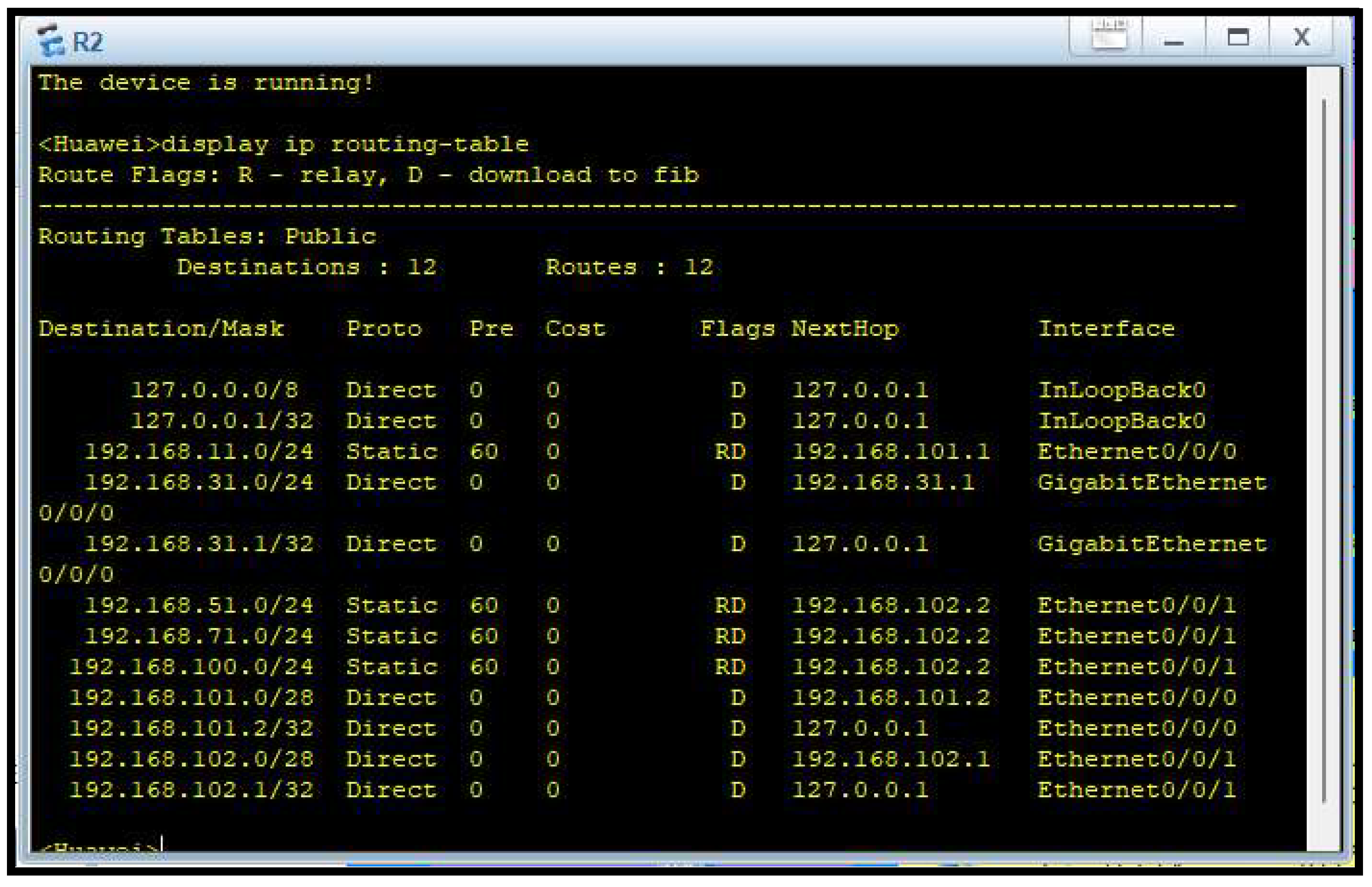This screenshot has width=1372, height=887.
Task: Click the 'Routing Tables: Public' line
Action: (207, 236)
